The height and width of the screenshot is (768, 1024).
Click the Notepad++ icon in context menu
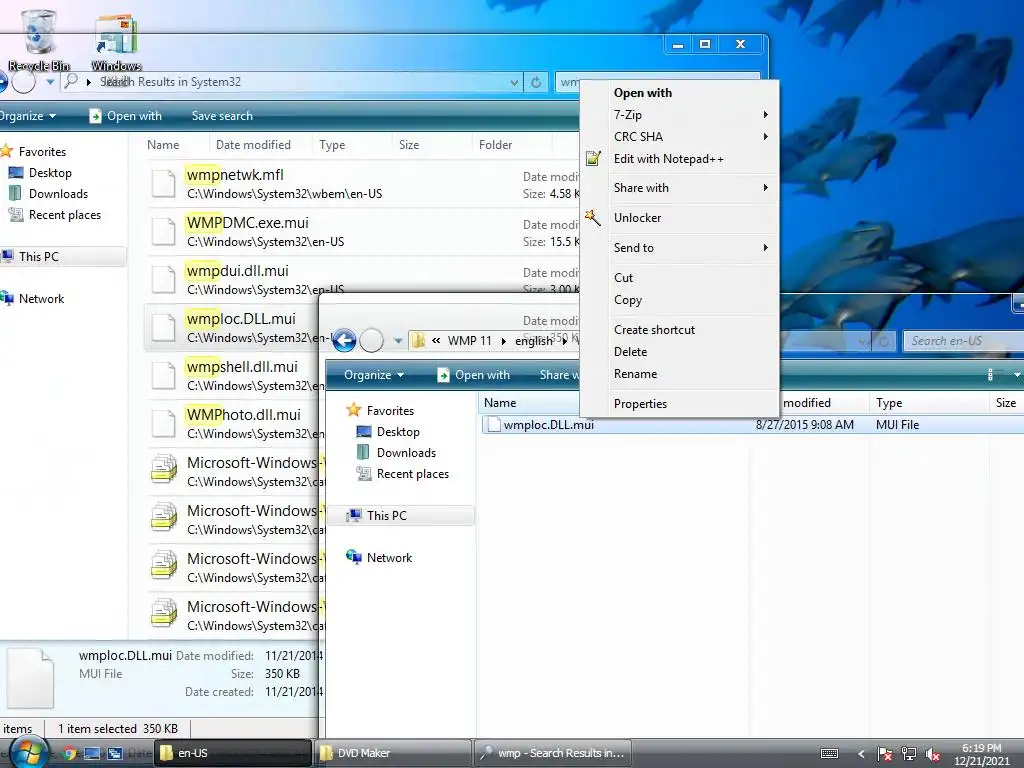(x=593, y=159)
